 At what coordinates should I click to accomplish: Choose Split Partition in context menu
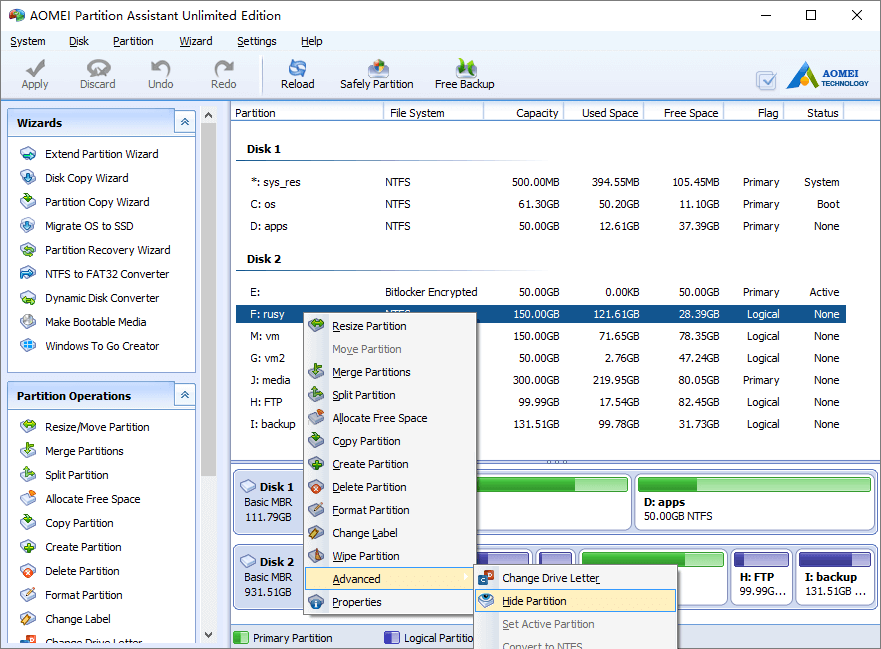pyautogui.click(x=389, y=395)
